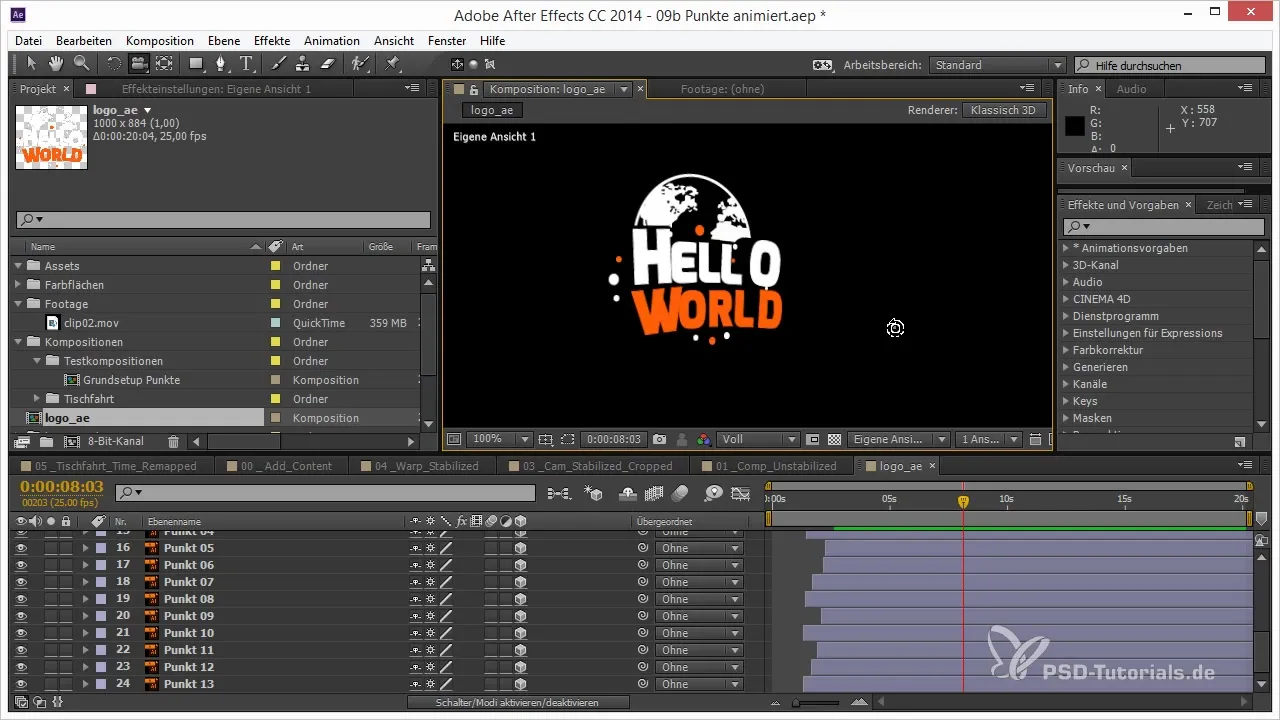Select the Eraser tool

tap(327, 64)
